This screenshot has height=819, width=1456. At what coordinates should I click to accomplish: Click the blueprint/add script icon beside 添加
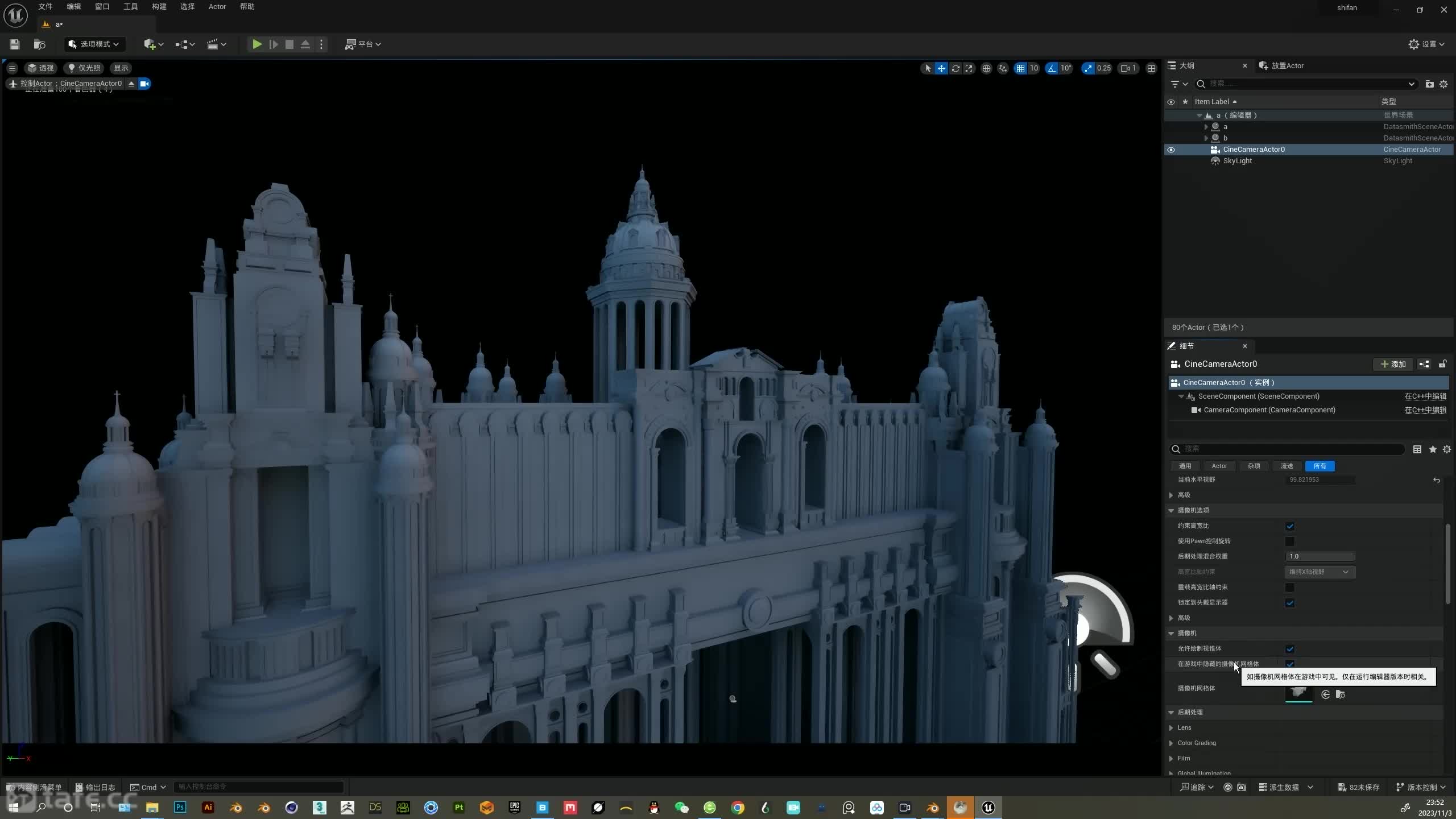click(1424, 364)
